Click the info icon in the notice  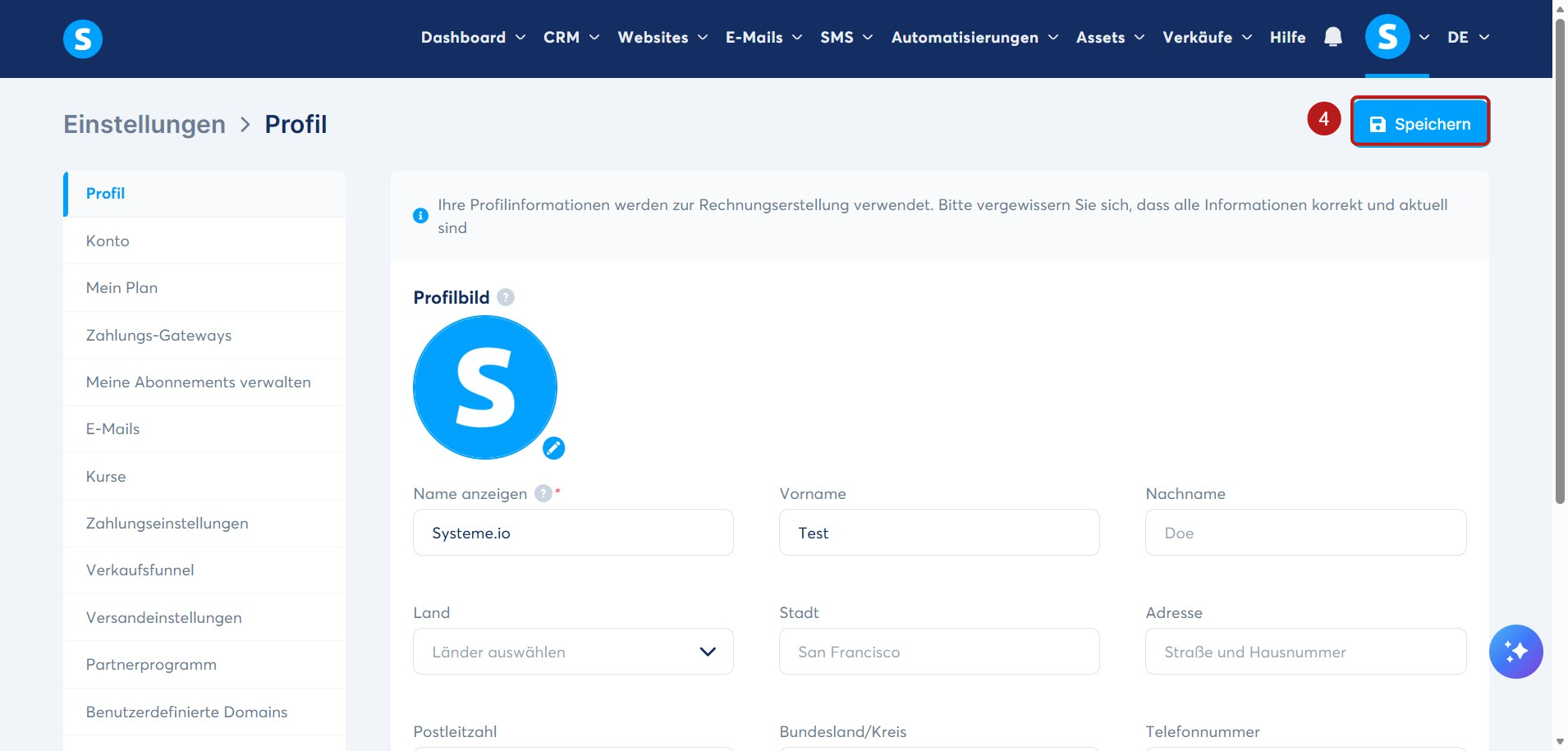coord(420,216)
